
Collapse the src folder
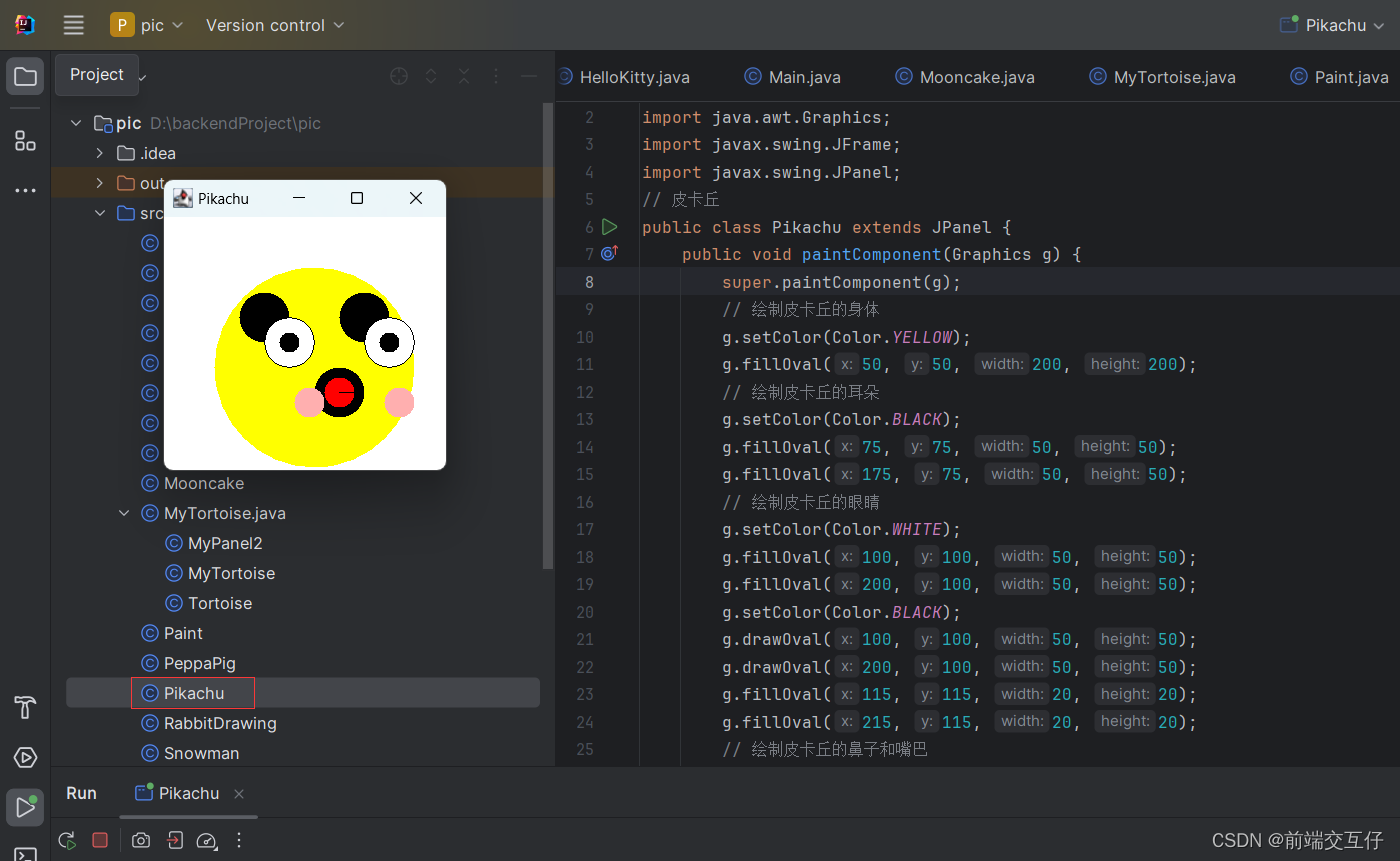point(99,213)
